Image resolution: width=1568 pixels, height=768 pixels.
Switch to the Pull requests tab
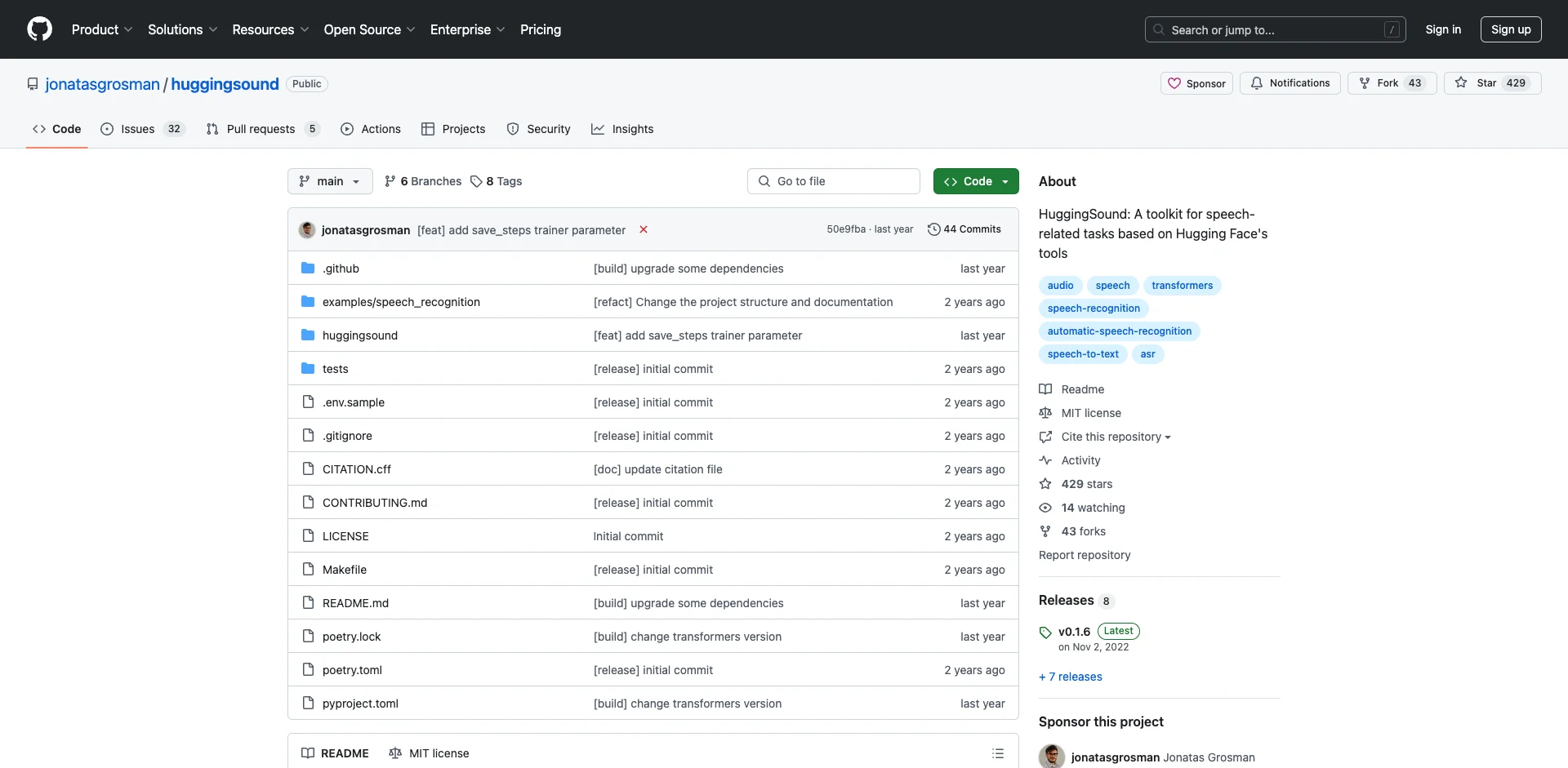(x=263, y=129)
